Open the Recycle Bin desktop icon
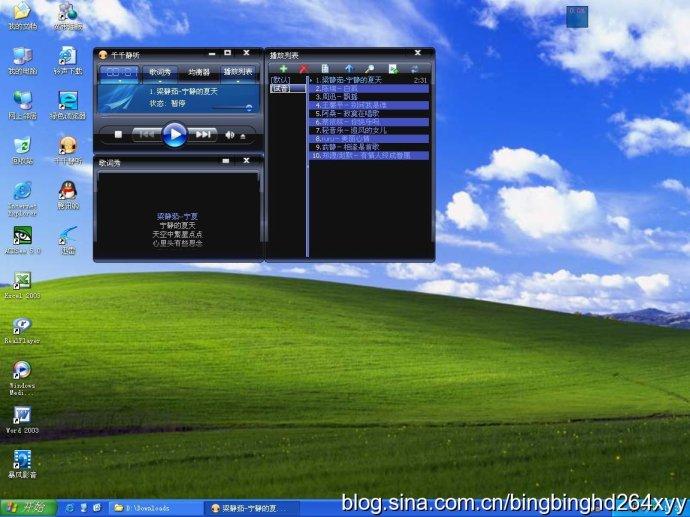Viewport: 690px width, 517px height. (22, 151)
